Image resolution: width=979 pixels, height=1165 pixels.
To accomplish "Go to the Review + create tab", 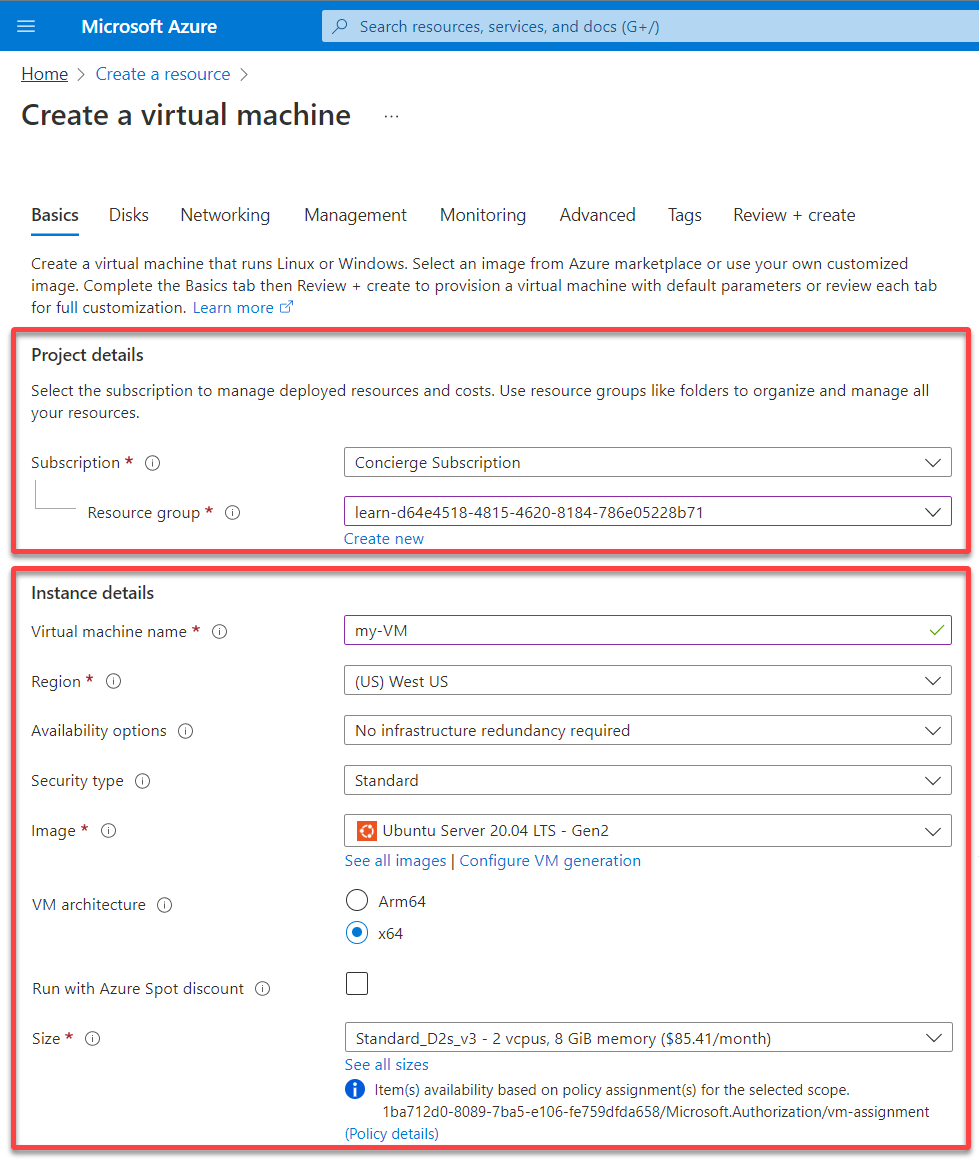I will click(x=794, y=215).
